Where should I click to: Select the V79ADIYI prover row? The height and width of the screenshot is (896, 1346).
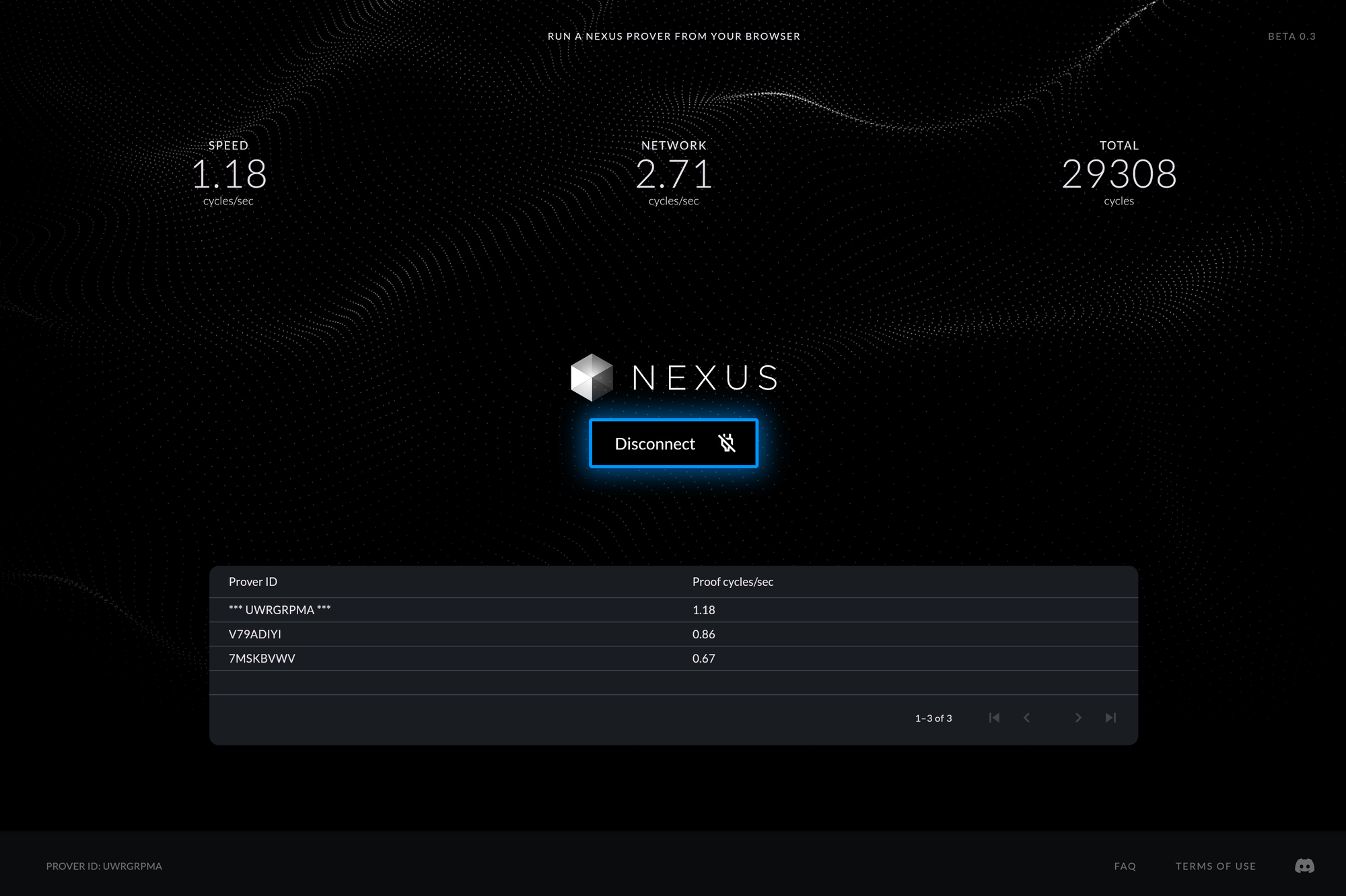tap(256, 634)
